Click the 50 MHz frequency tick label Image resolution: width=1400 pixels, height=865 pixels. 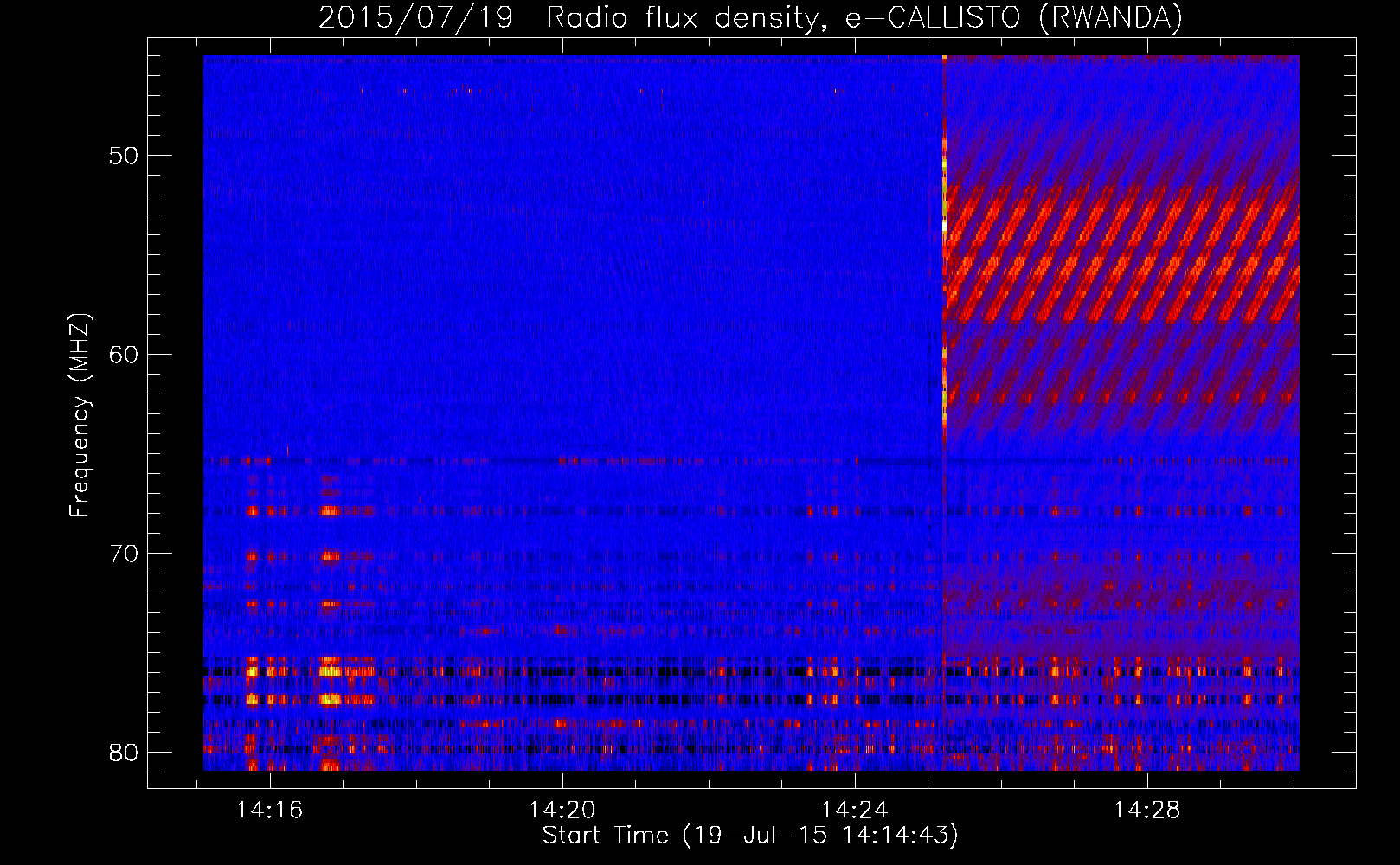124,156
